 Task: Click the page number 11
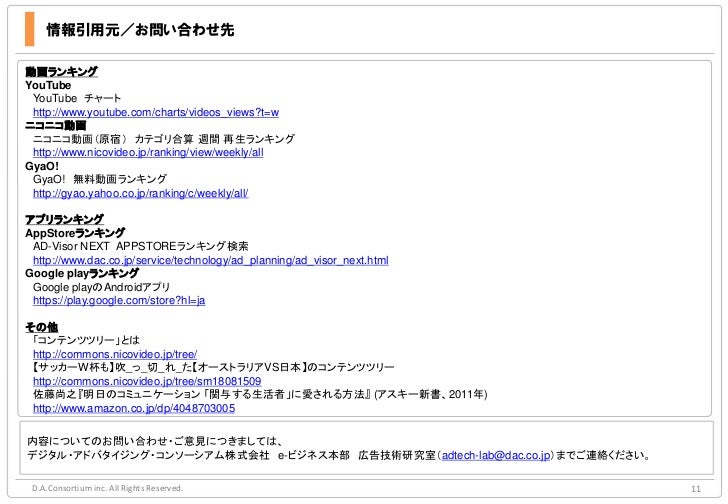tap(696, 489)
